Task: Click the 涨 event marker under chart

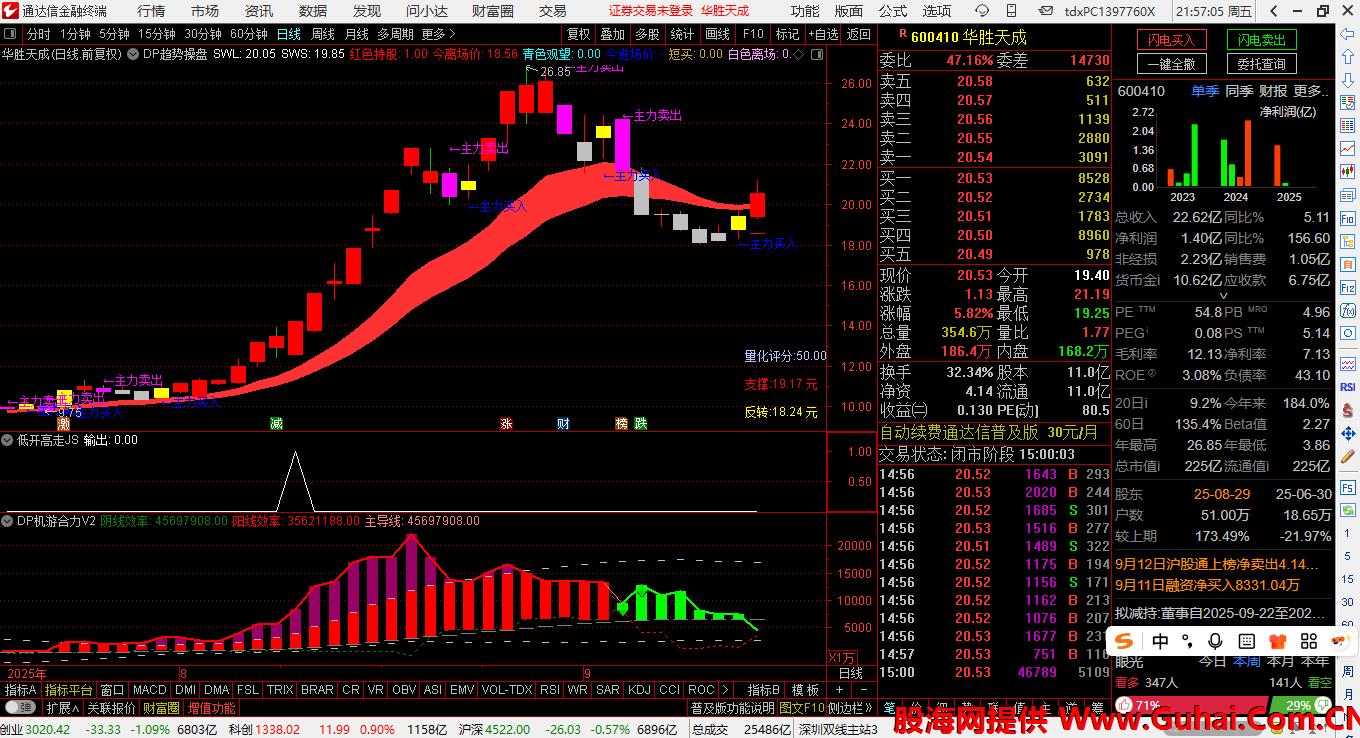Action: point(507,424)
